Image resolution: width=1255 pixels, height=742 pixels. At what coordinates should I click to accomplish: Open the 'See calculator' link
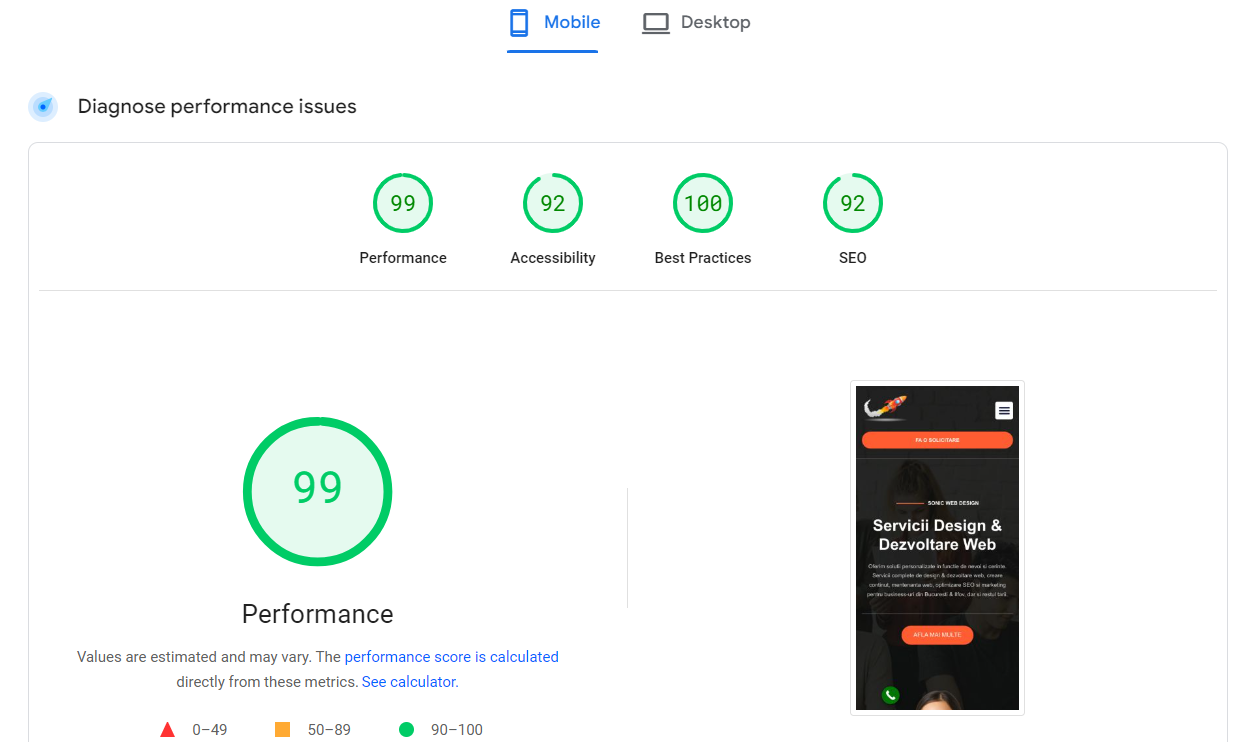coord(409,682)
